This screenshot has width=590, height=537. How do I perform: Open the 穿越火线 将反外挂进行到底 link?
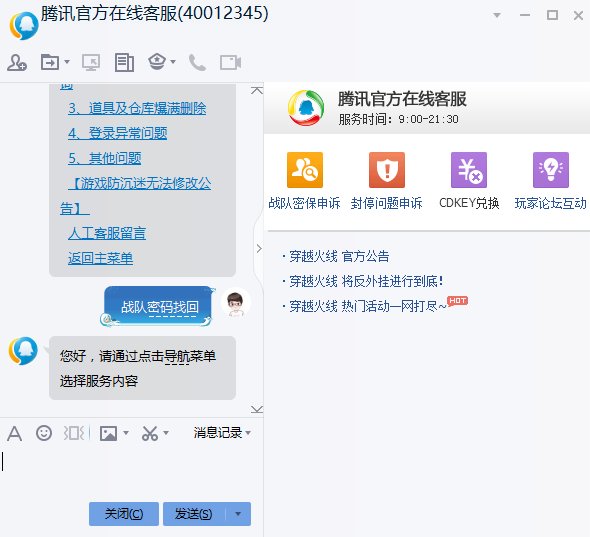point(366,281)
